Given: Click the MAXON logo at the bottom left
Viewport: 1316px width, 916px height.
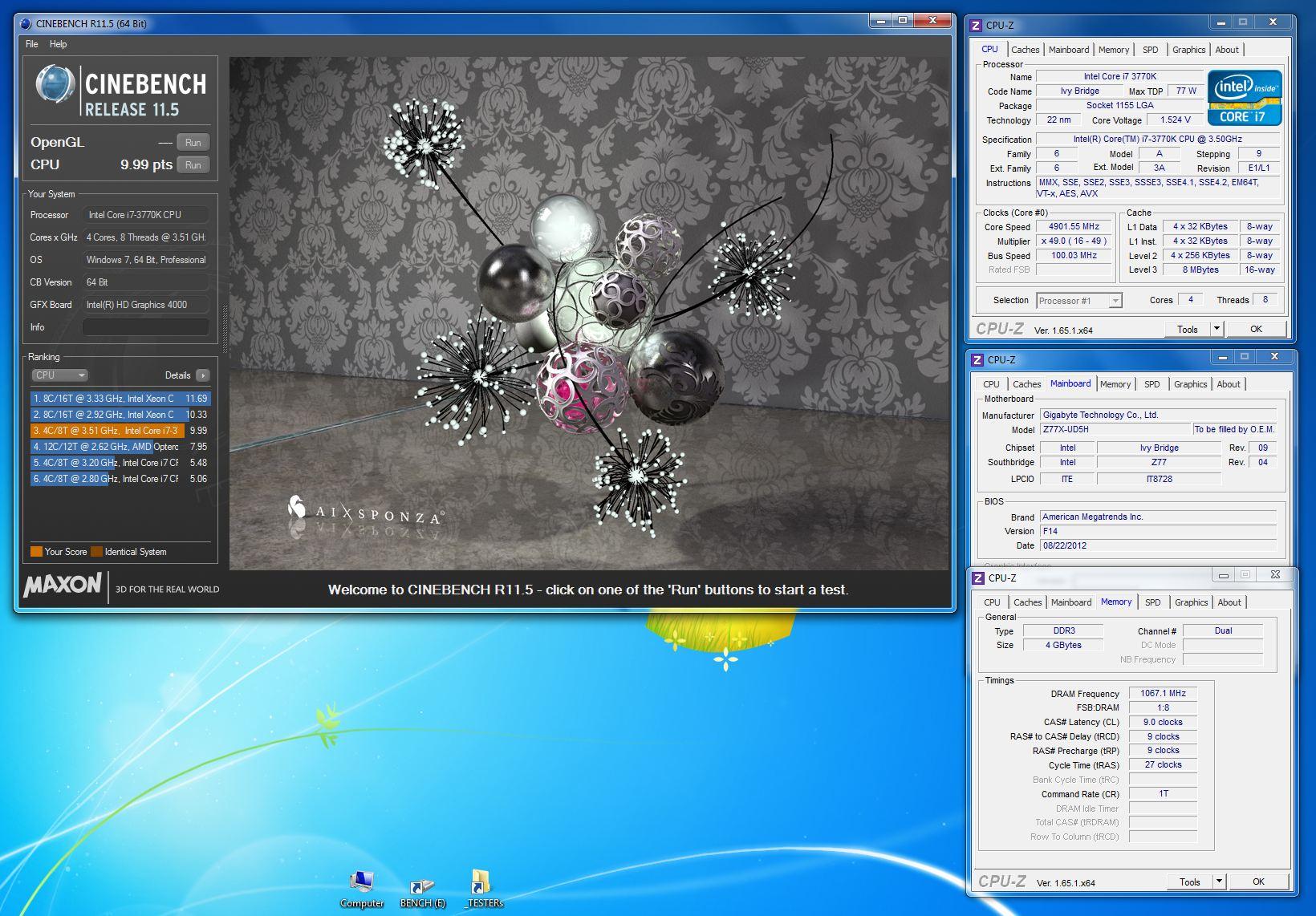Looking at the screenshot, I should (63, 585).
